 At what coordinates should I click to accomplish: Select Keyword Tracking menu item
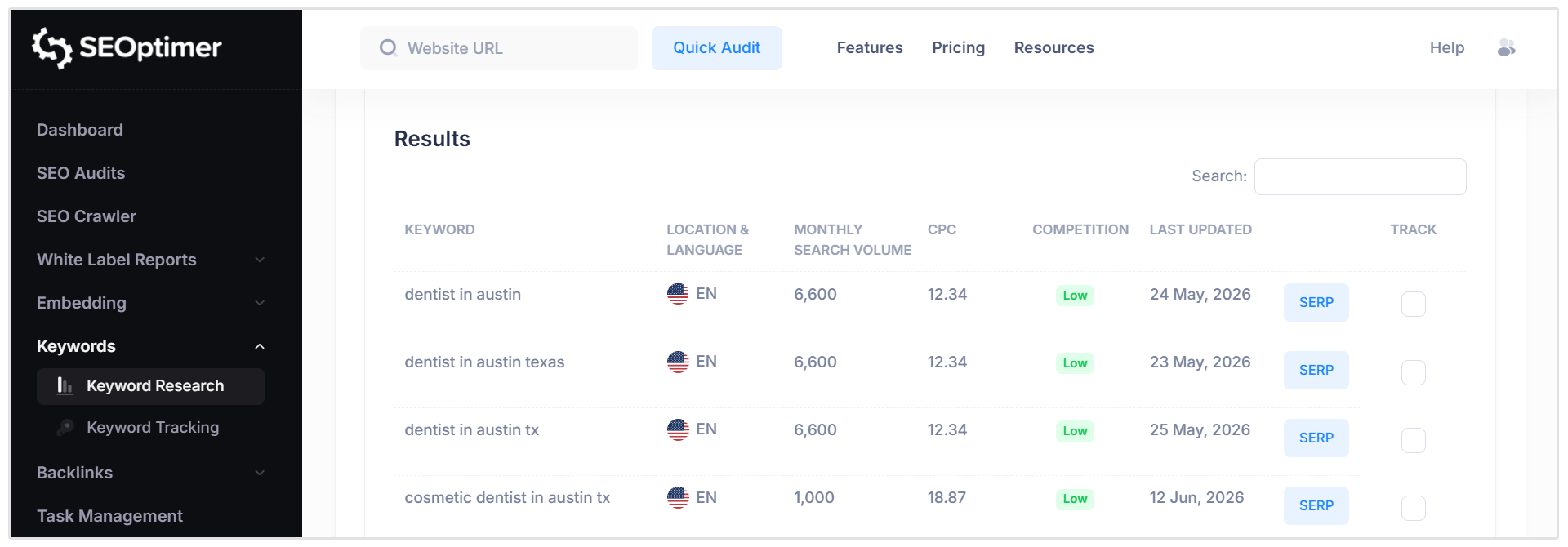153,427
